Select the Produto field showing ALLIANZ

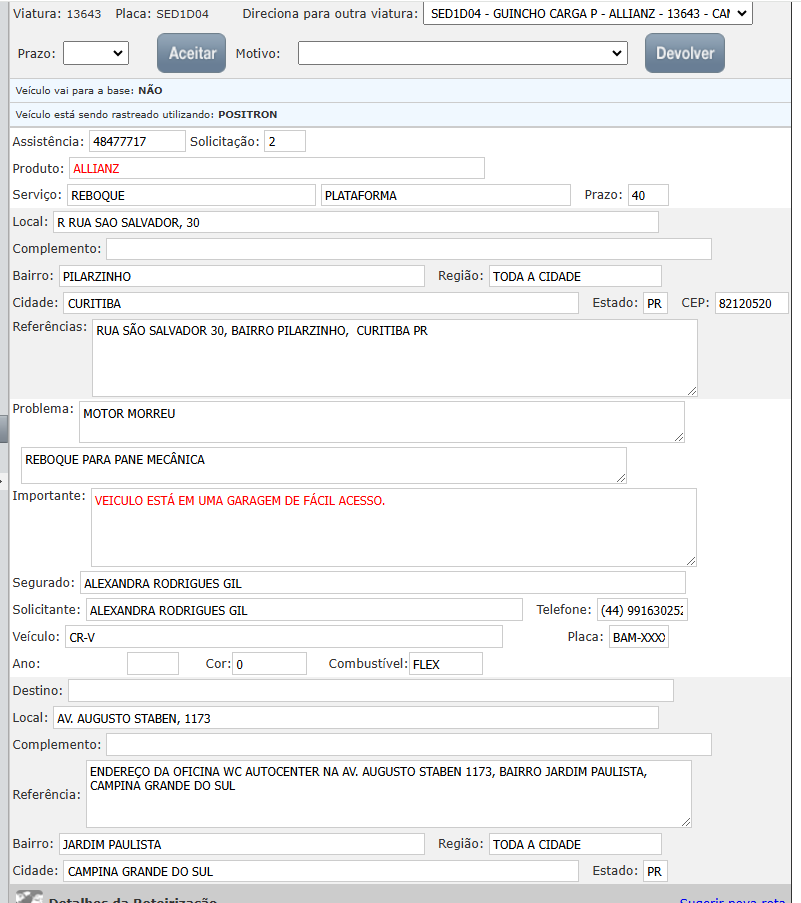tap(276, 168)
